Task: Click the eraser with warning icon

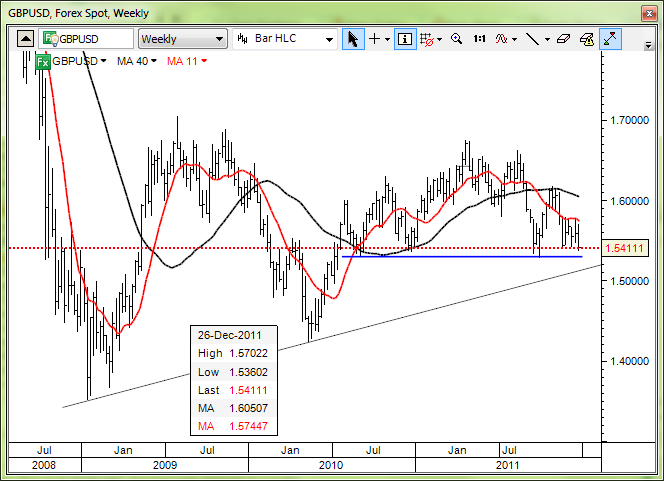Action: click(x=587, y=39)
